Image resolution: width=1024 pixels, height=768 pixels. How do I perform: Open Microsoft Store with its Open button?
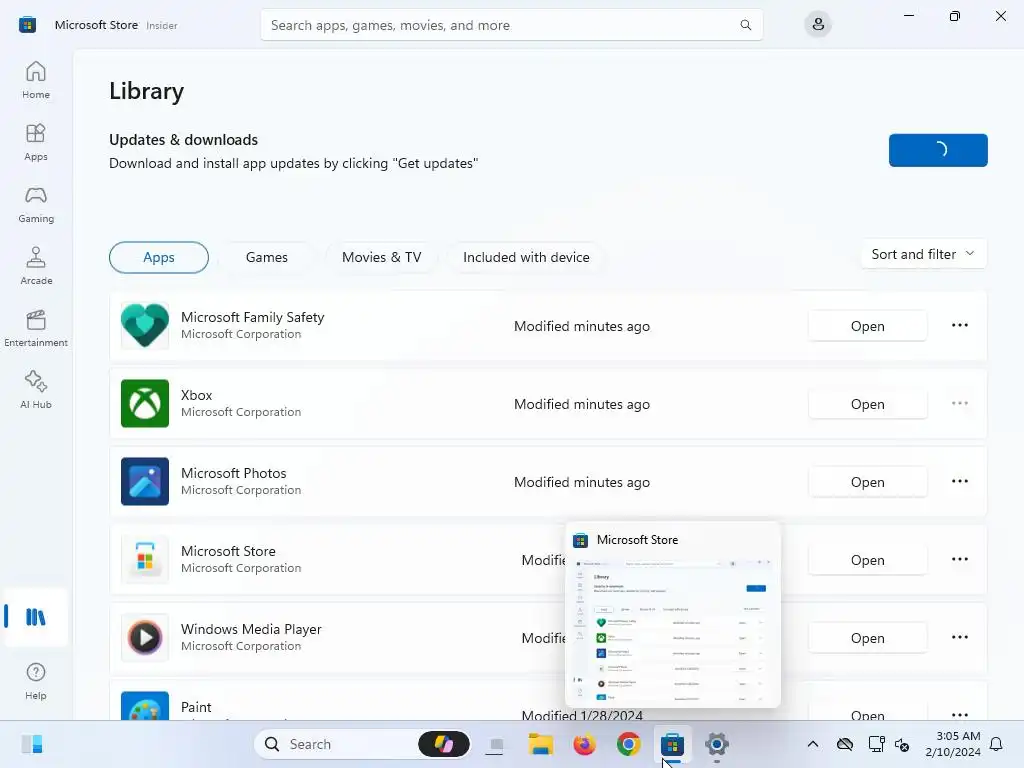(x=867, y=560)
